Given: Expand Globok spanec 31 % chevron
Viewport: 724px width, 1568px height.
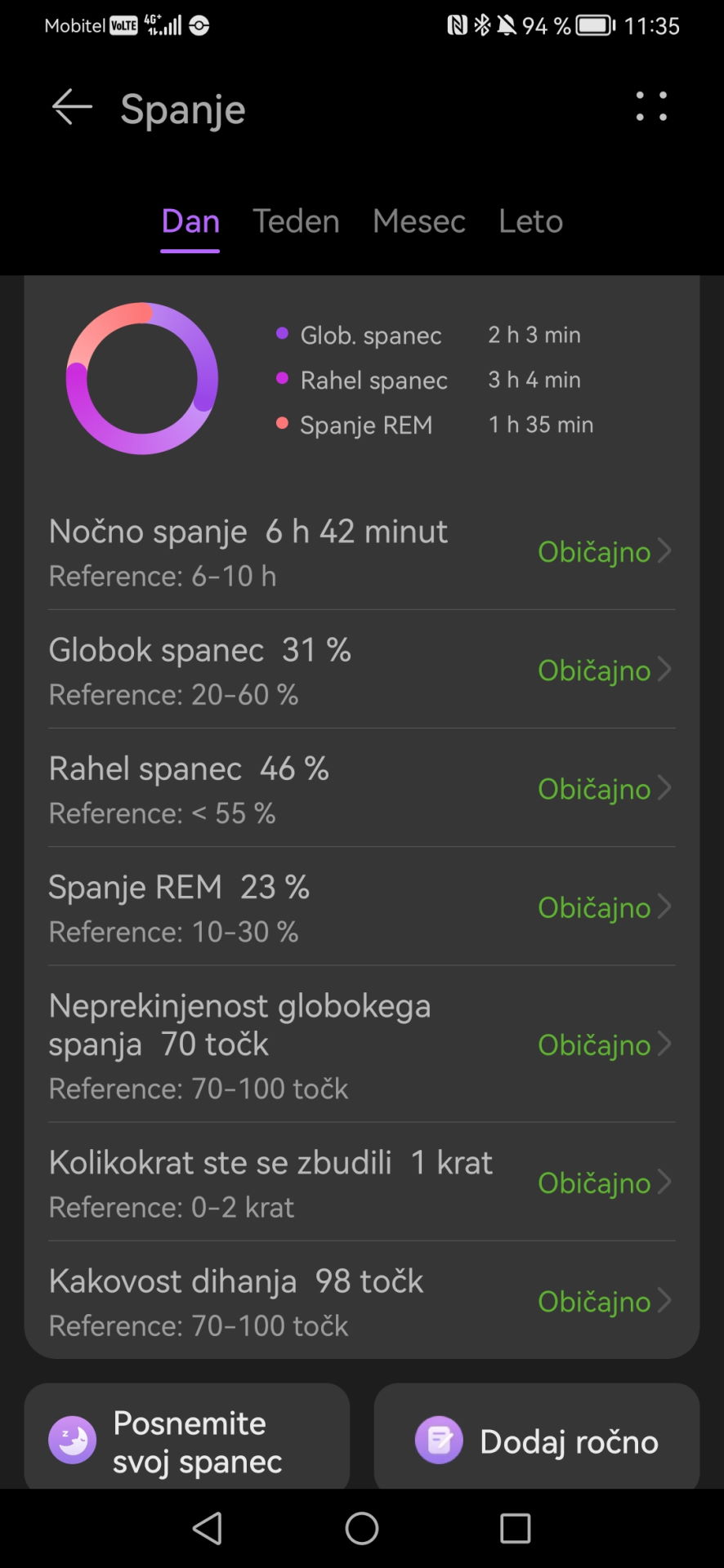Looking at the screenshot, I should [664, 670].
